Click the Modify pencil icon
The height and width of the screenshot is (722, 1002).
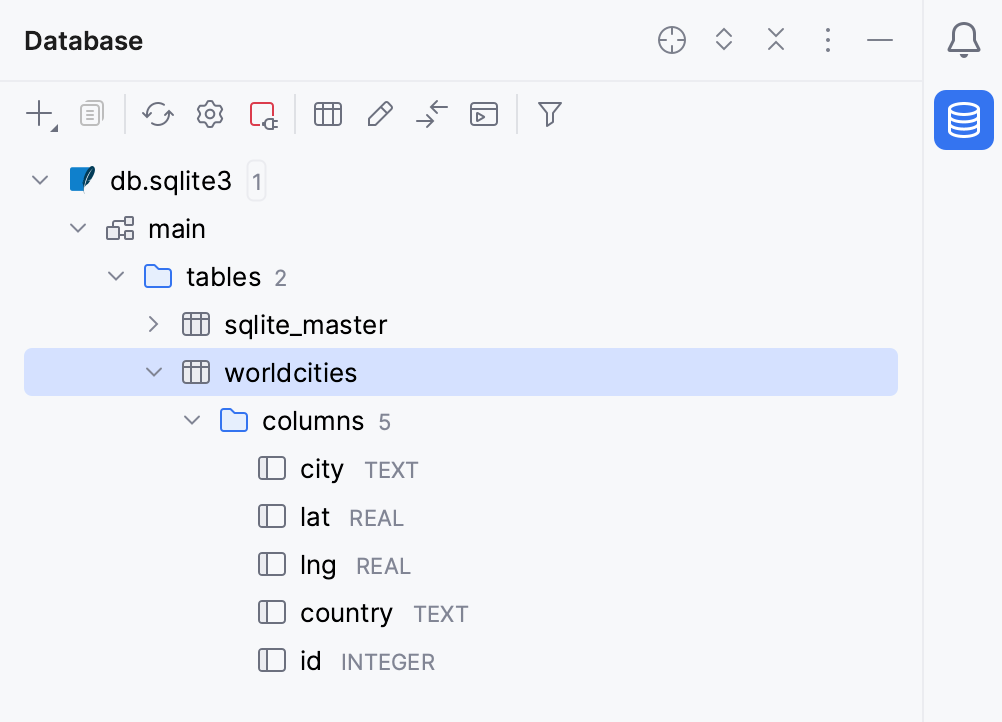click(379, 114)
